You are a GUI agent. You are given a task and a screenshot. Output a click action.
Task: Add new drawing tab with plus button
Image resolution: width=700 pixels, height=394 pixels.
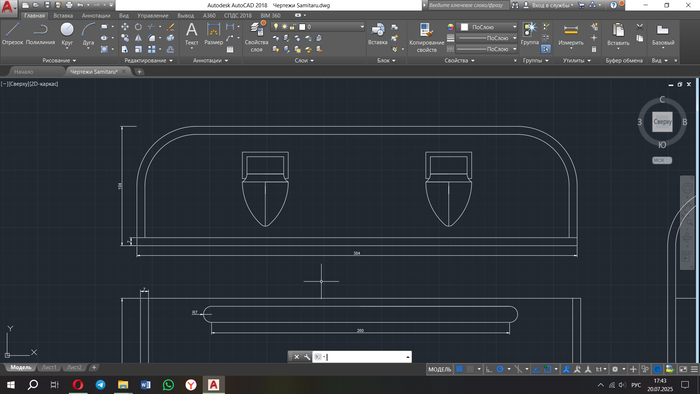139,71
